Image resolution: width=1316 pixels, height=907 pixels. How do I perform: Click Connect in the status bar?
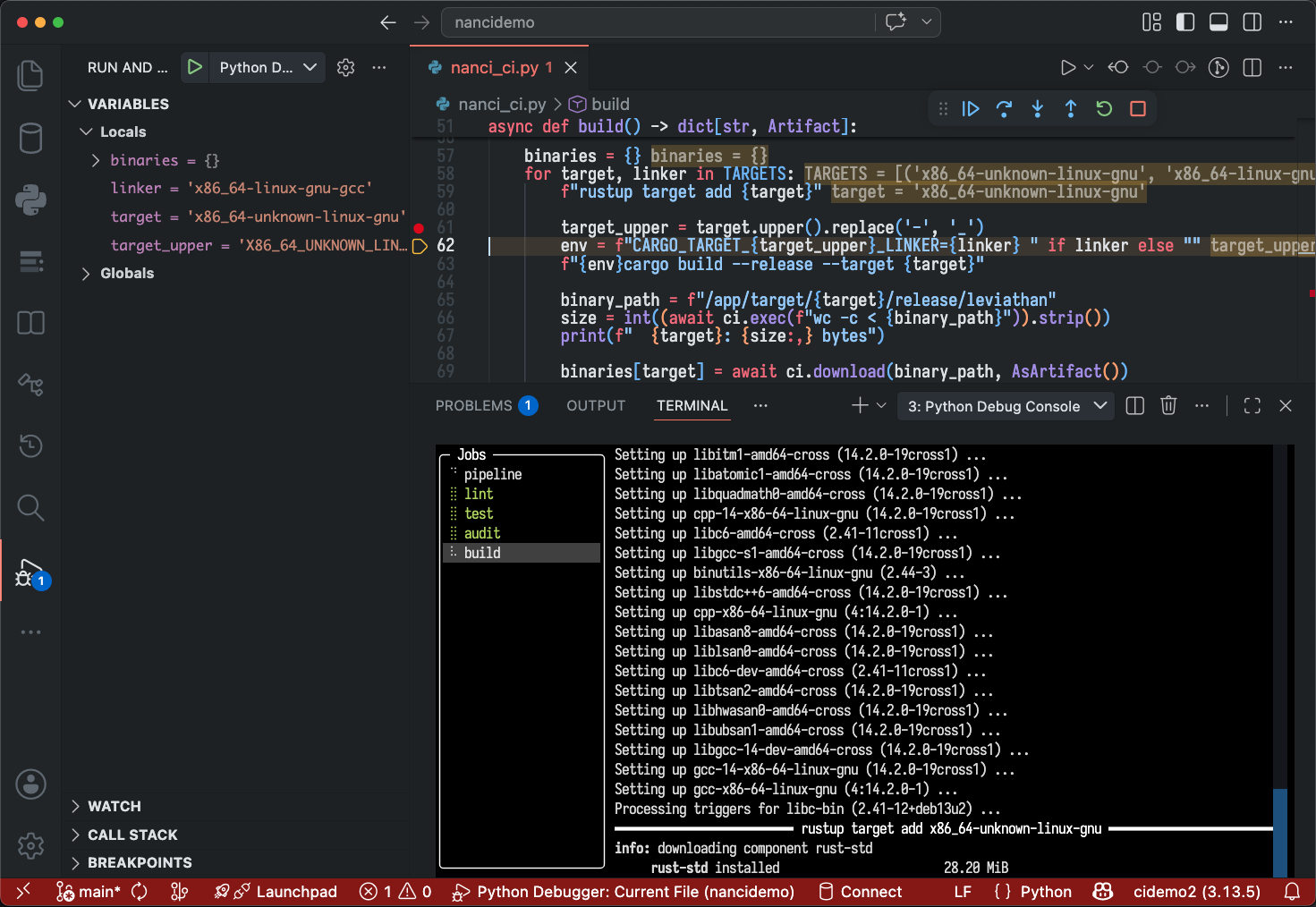pos(861,892)
